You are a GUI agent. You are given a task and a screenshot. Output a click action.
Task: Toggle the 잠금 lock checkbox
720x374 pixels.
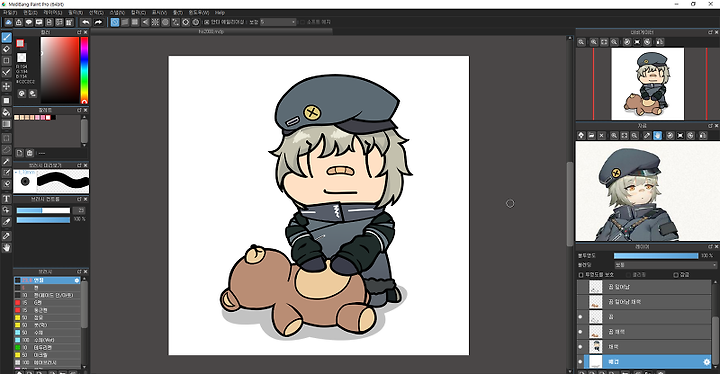[676, 275]
